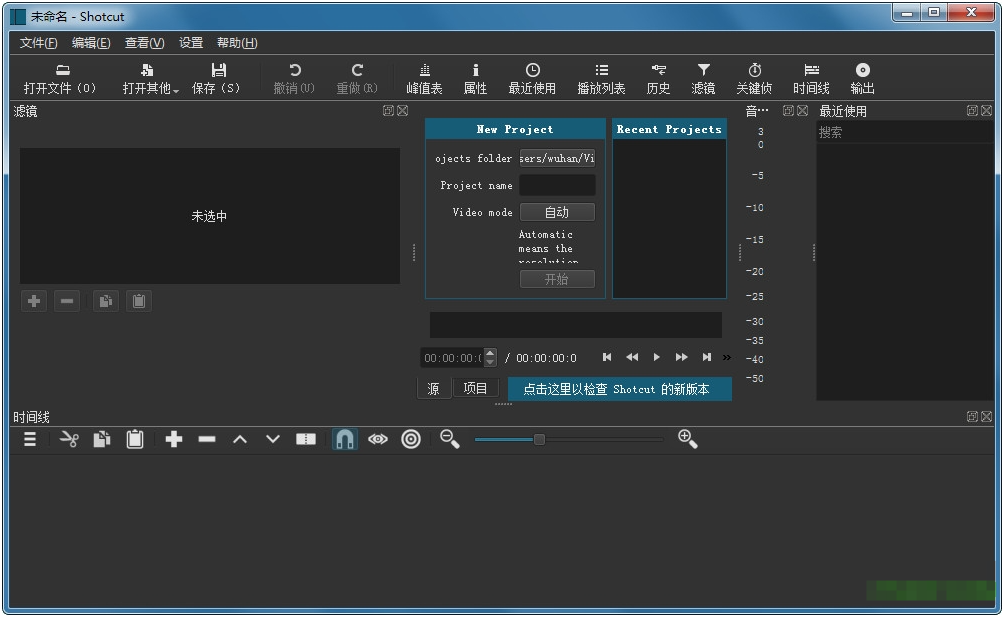Open the History (历史) panel
1005x617 pixels.
(658, 79)
